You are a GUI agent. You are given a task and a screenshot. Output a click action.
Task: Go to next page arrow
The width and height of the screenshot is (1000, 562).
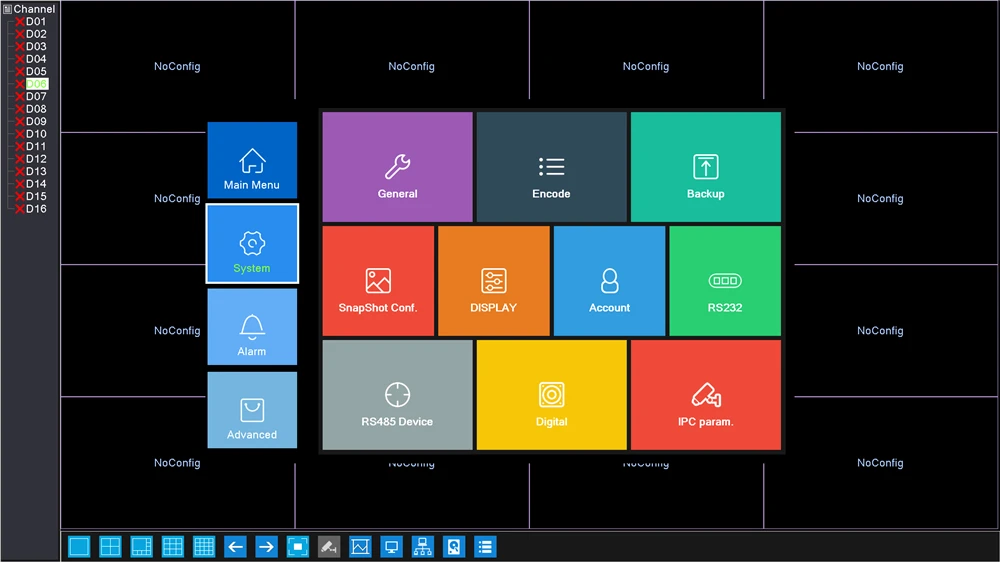pos(267,547)
